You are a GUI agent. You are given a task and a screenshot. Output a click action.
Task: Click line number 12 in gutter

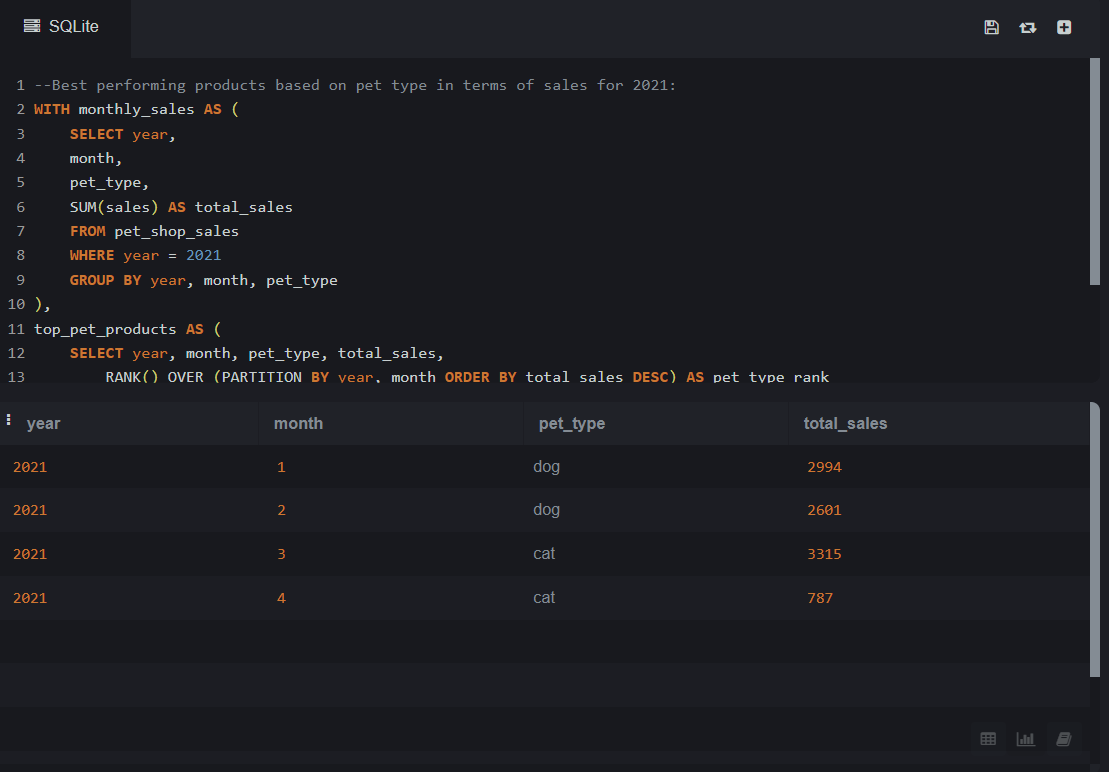click(16, 353)
